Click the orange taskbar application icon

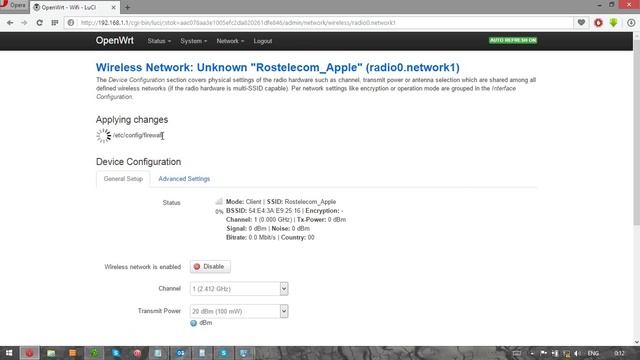pyautogui.click(x=73, y=353)
